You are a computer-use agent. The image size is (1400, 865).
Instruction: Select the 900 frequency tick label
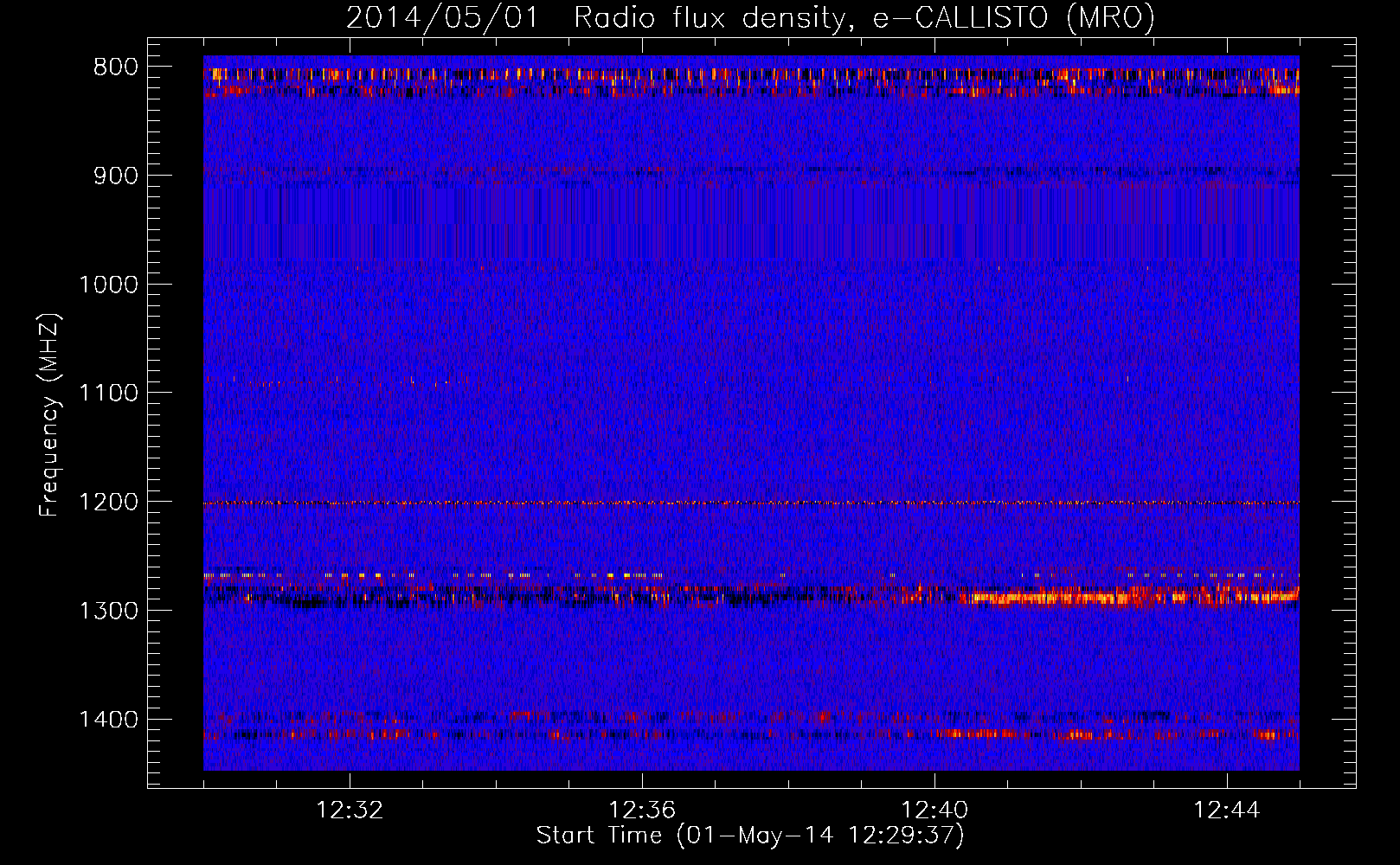click(115, 176)
